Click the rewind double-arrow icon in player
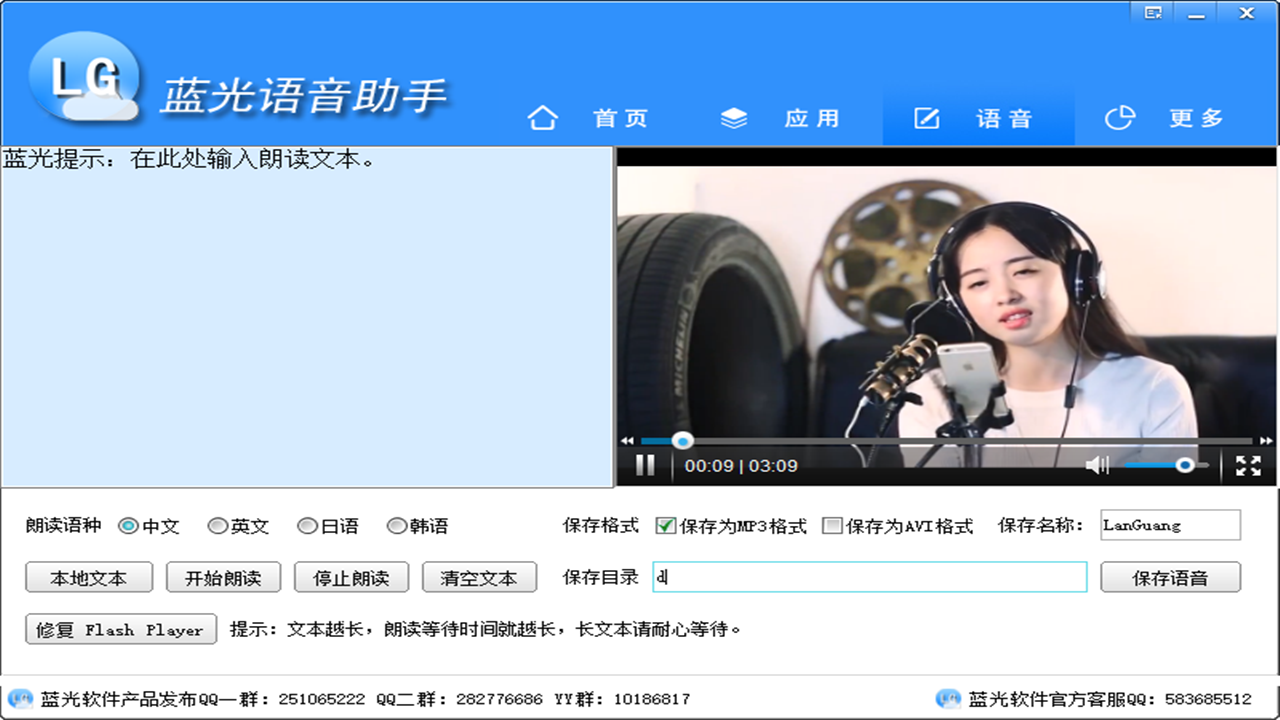Viewport: 1280px width, 720px height. [628, 440]
